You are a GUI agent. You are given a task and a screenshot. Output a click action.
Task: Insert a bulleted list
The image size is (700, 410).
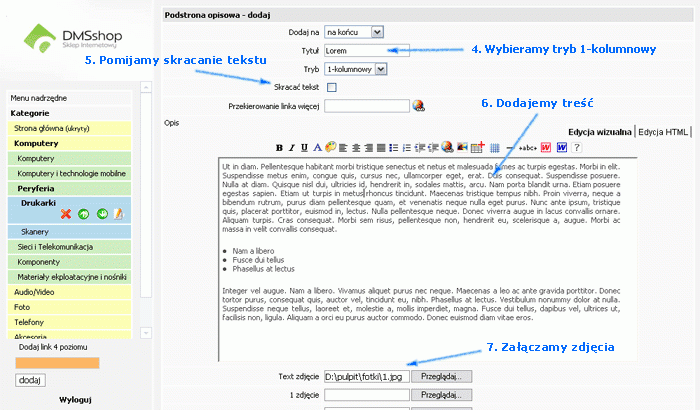pyautogui.click(x=393, y=148)
